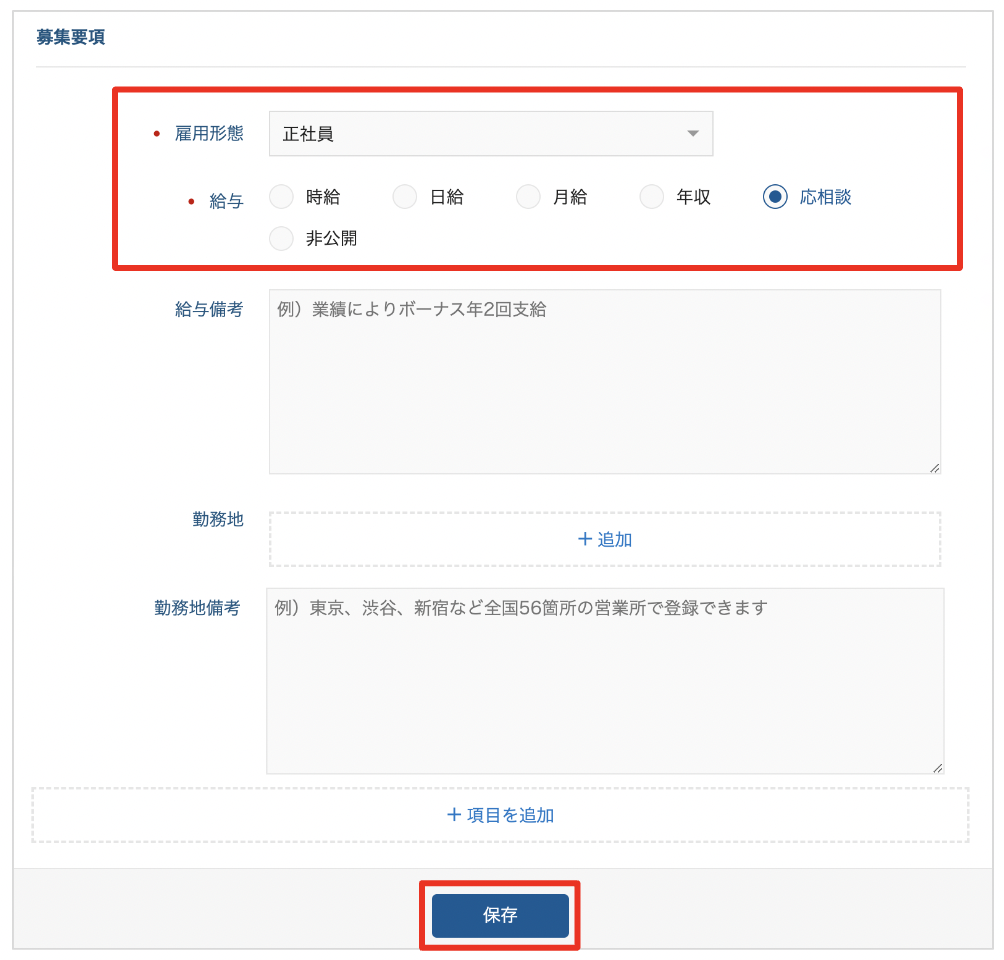Image resolution: width=1004 pixels, height=960 pixels.
Task: Click the 給与備考 textarea resize handle
Action: coord(935,467)
